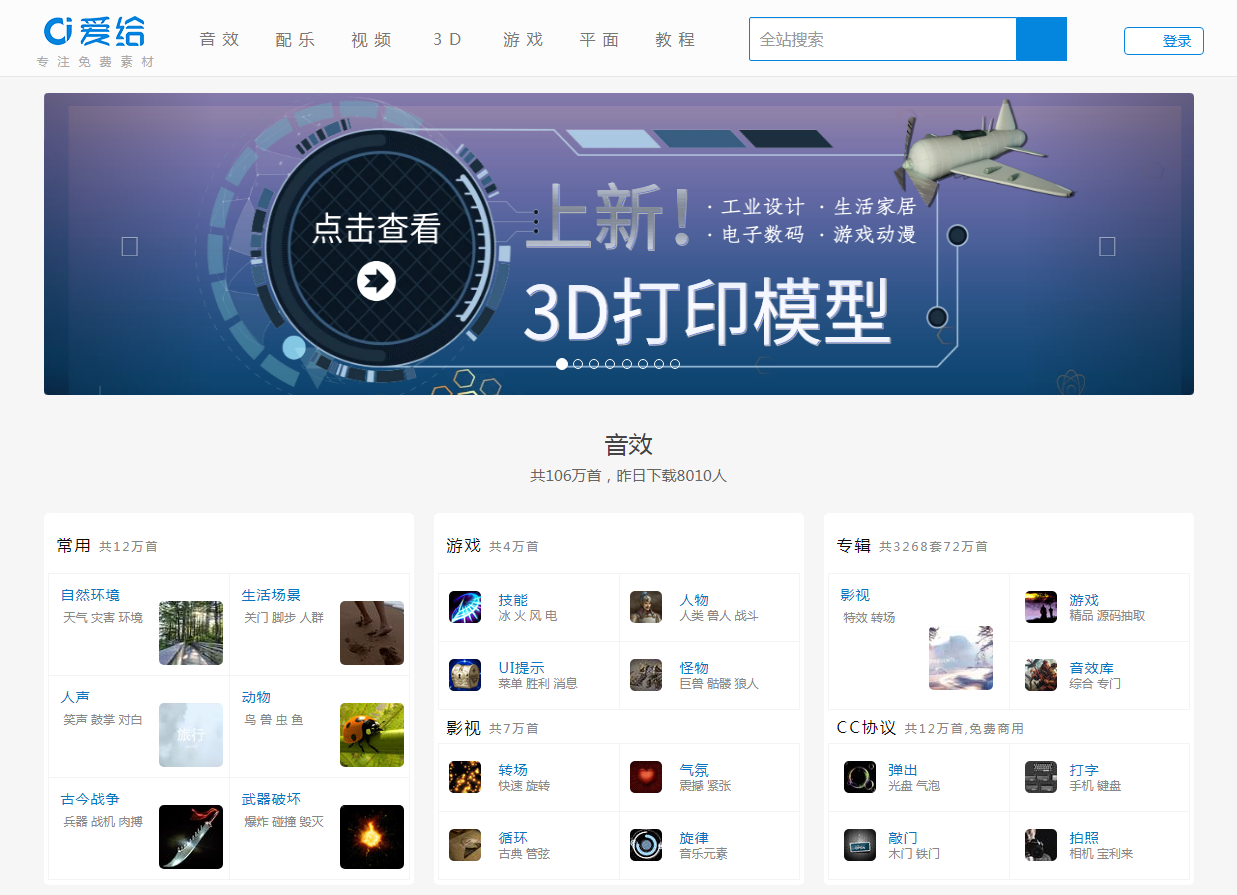Click the 点击查看 banner arrow
1237x895 pixels.
point(375,281)
